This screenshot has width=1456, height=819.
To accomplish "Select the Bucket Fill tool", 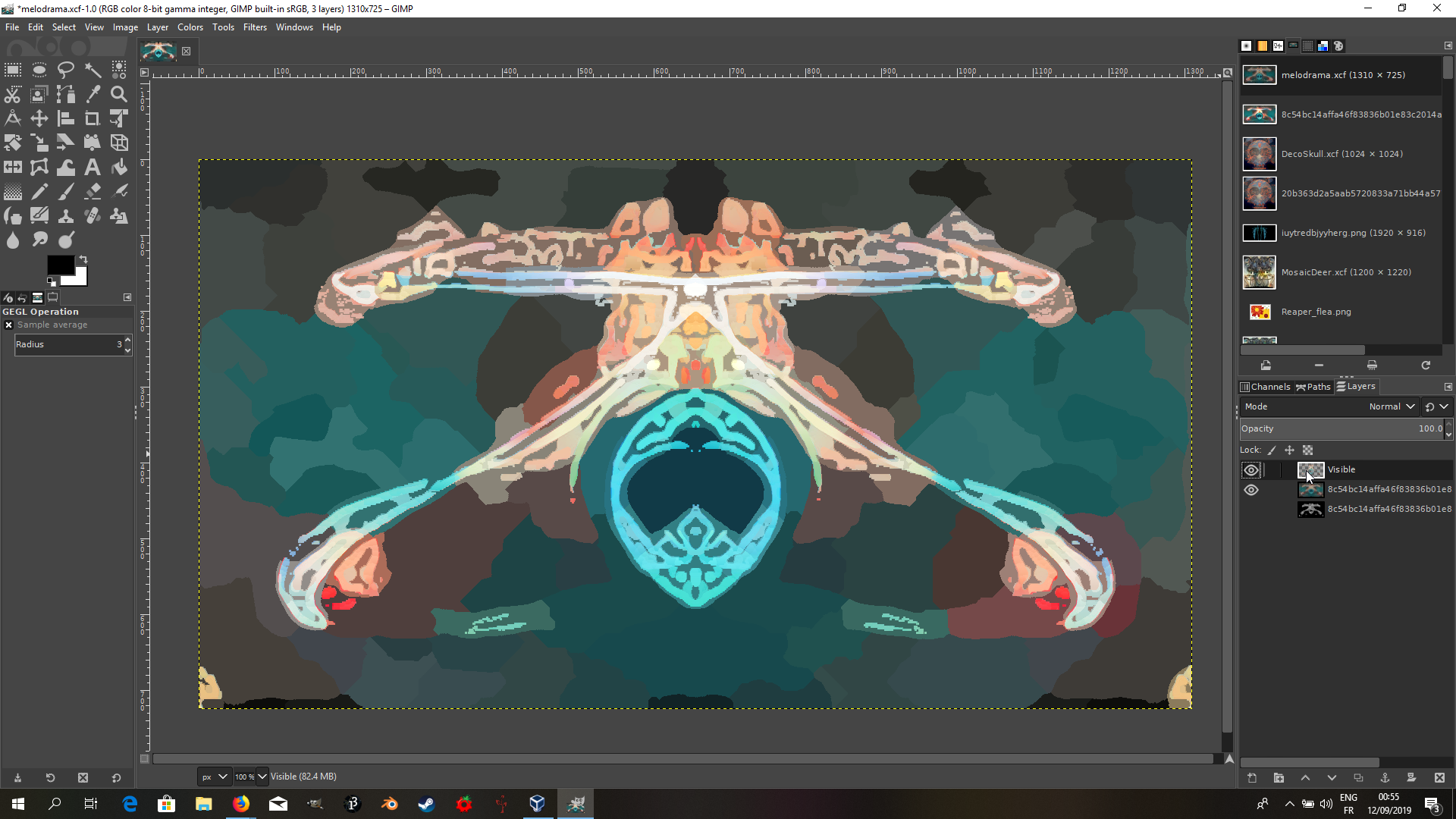I will point(119,168).
